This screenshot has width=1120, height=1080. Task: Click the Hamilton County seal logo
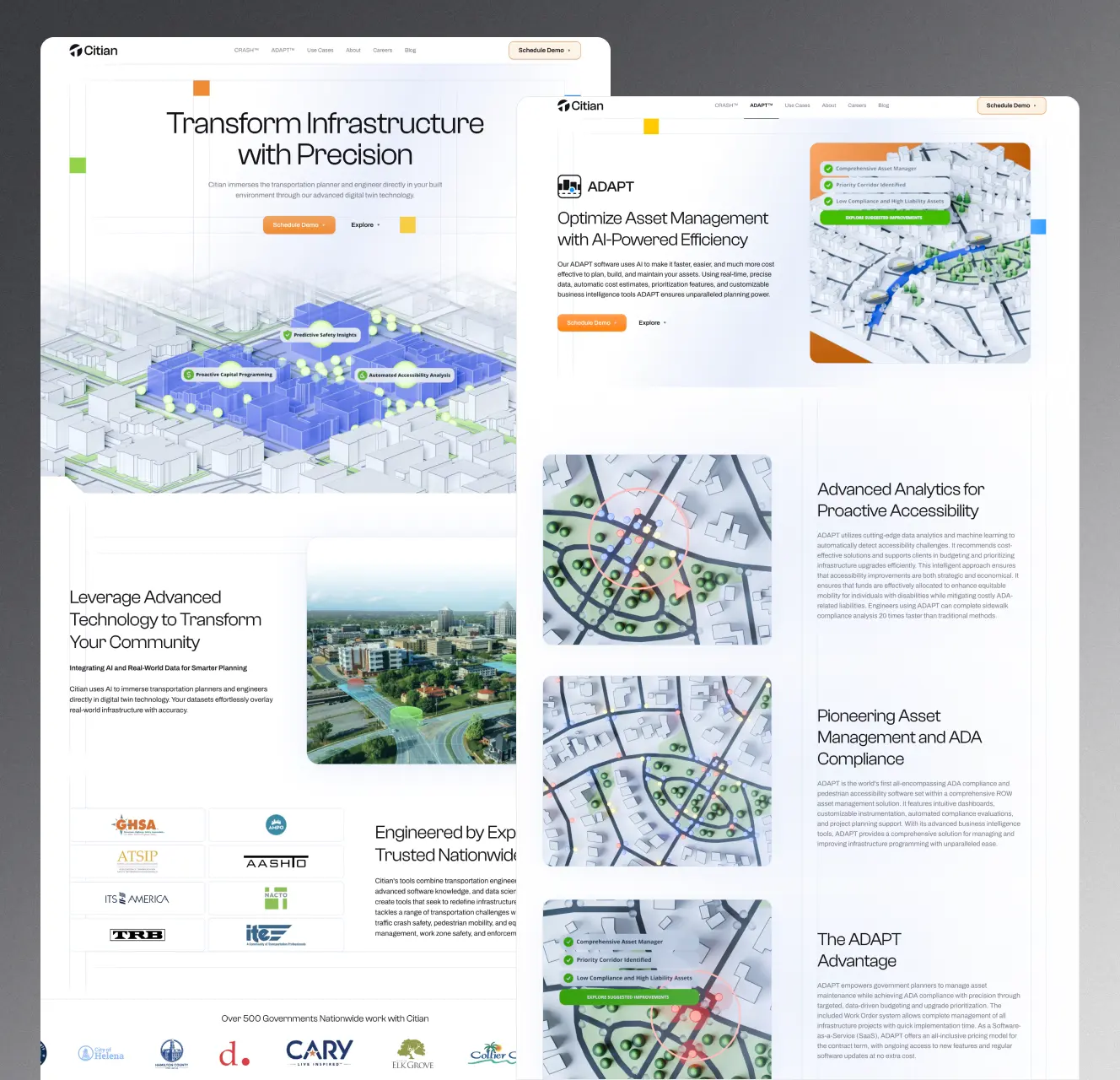click(171, 1053)
